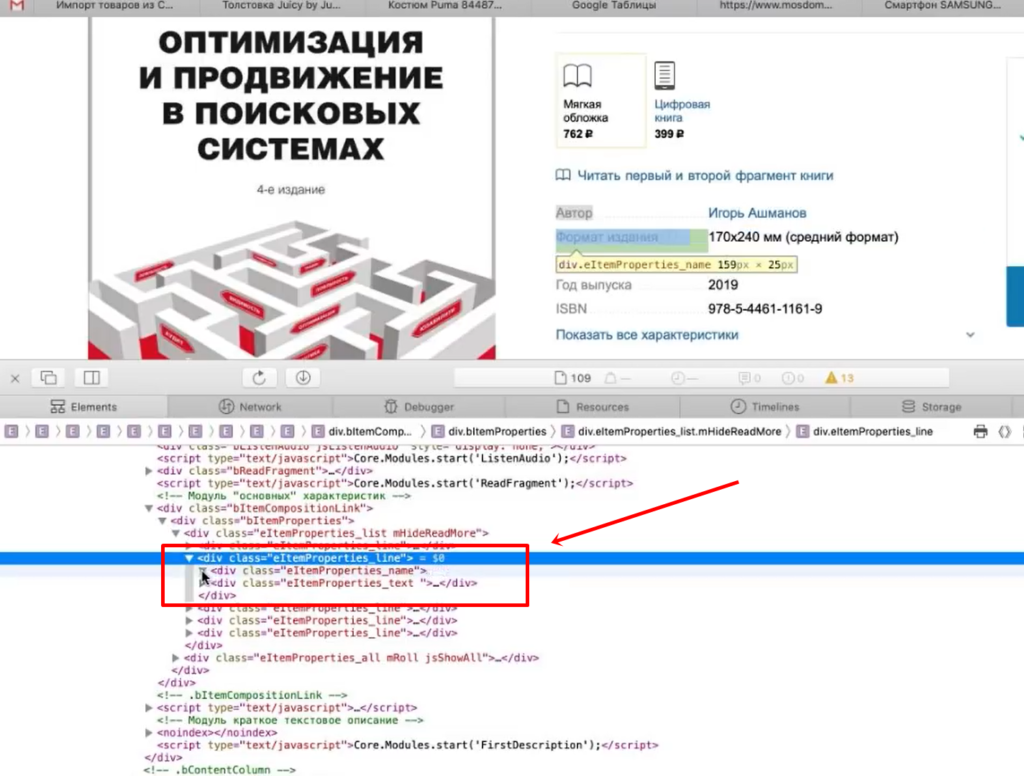Viewport: 1024px width, 776px height.
Task: Collapse the selected eItemProperties_line node
Action: coord(189,558)
